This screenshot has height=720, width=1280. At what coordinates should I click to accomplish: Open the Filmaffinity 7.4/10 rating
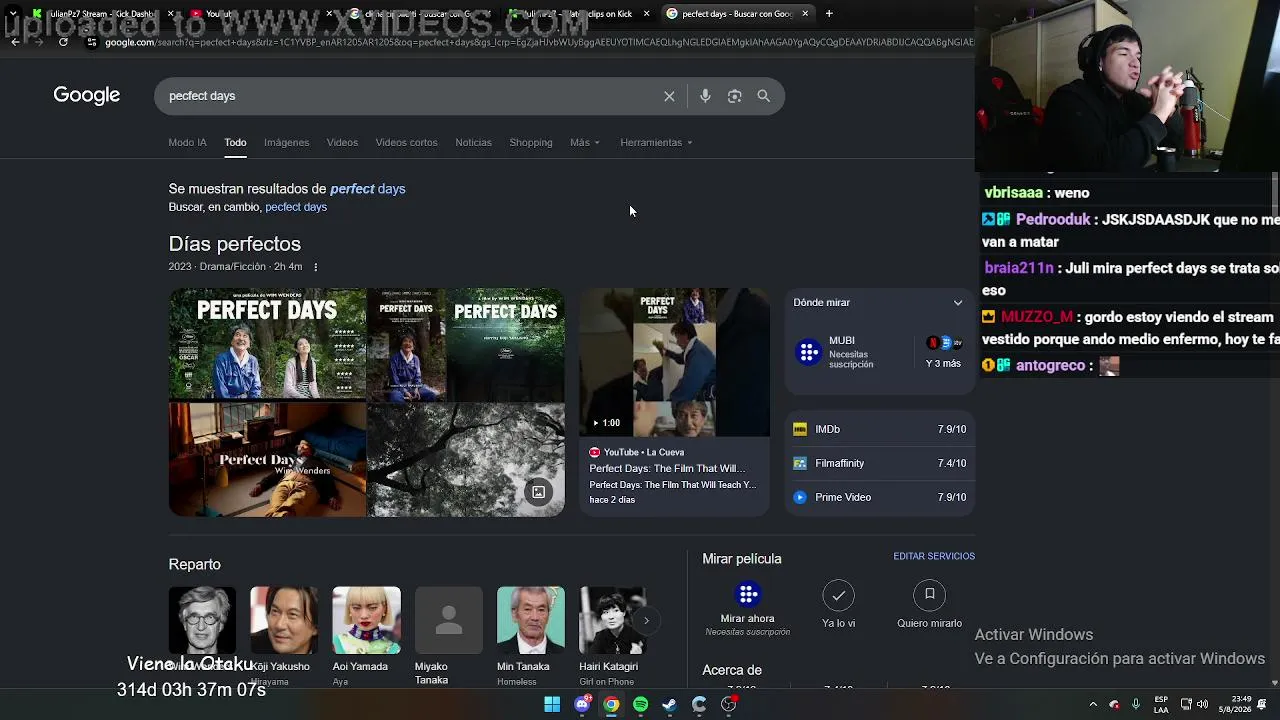(x=879, y=463)
